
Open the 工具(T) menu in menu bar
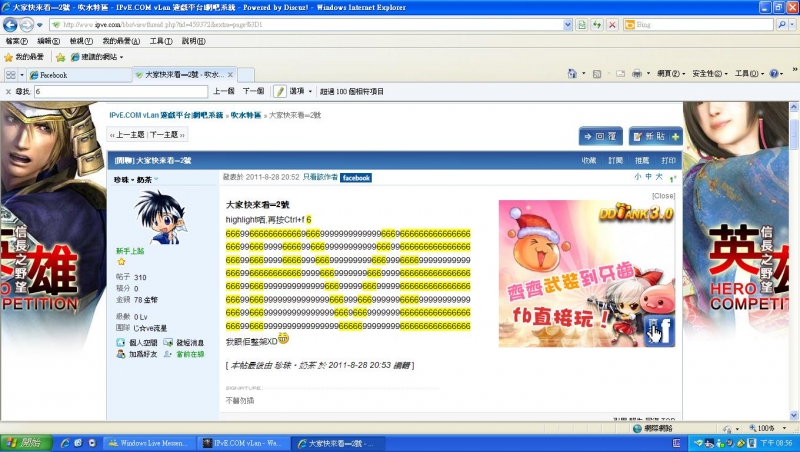pos(161,41)
